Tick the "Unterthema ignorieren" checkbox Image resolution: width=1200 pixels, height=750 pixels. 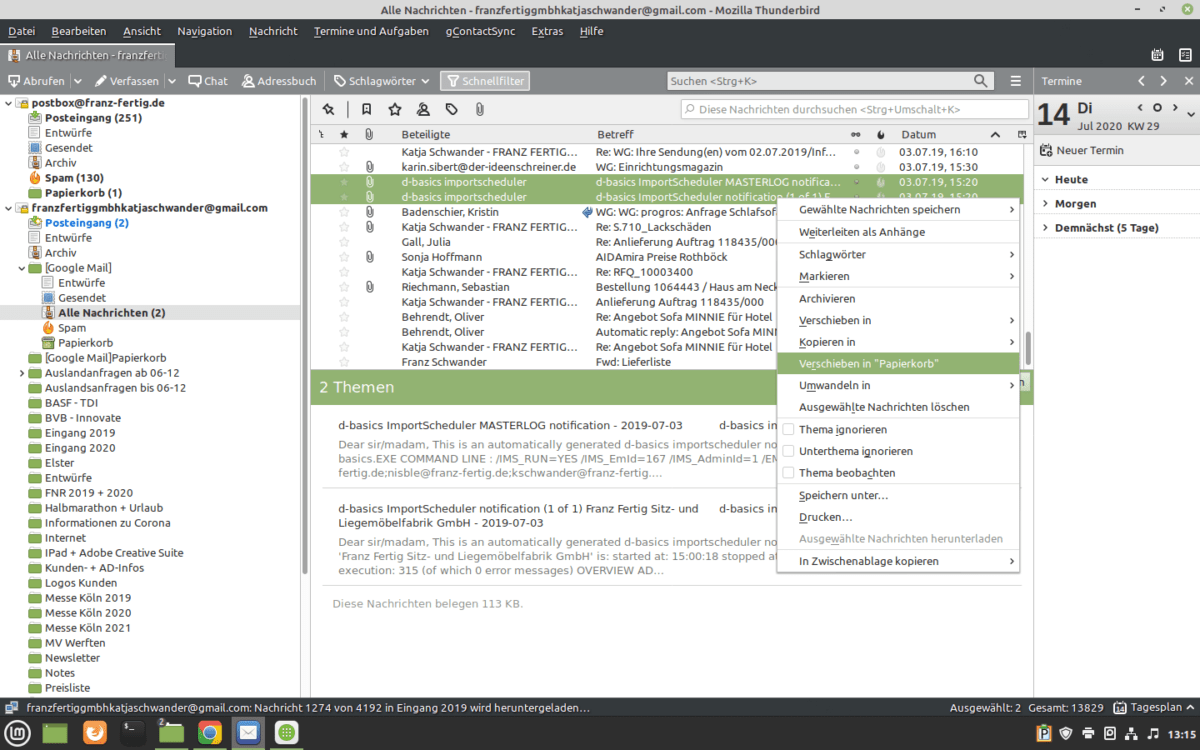point(788,451)
